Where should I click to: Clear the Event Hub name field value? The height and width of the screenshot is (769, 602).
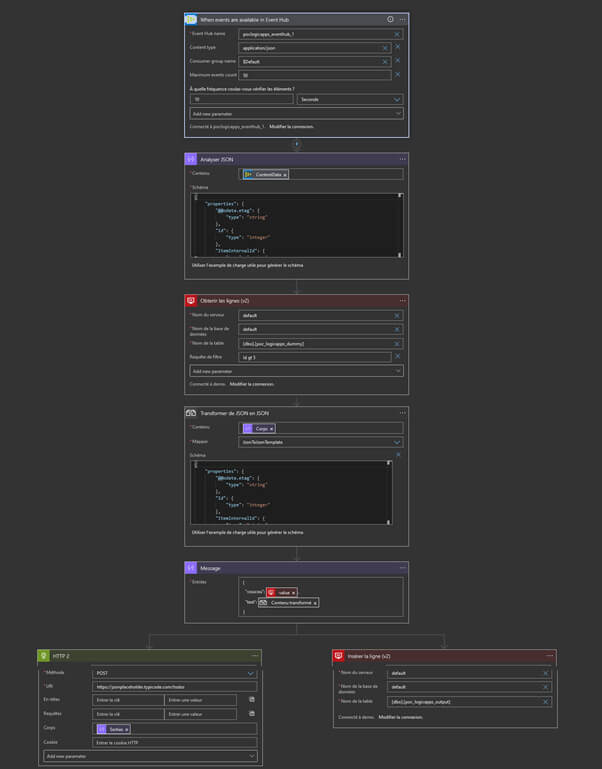click(x=397, y=34)
